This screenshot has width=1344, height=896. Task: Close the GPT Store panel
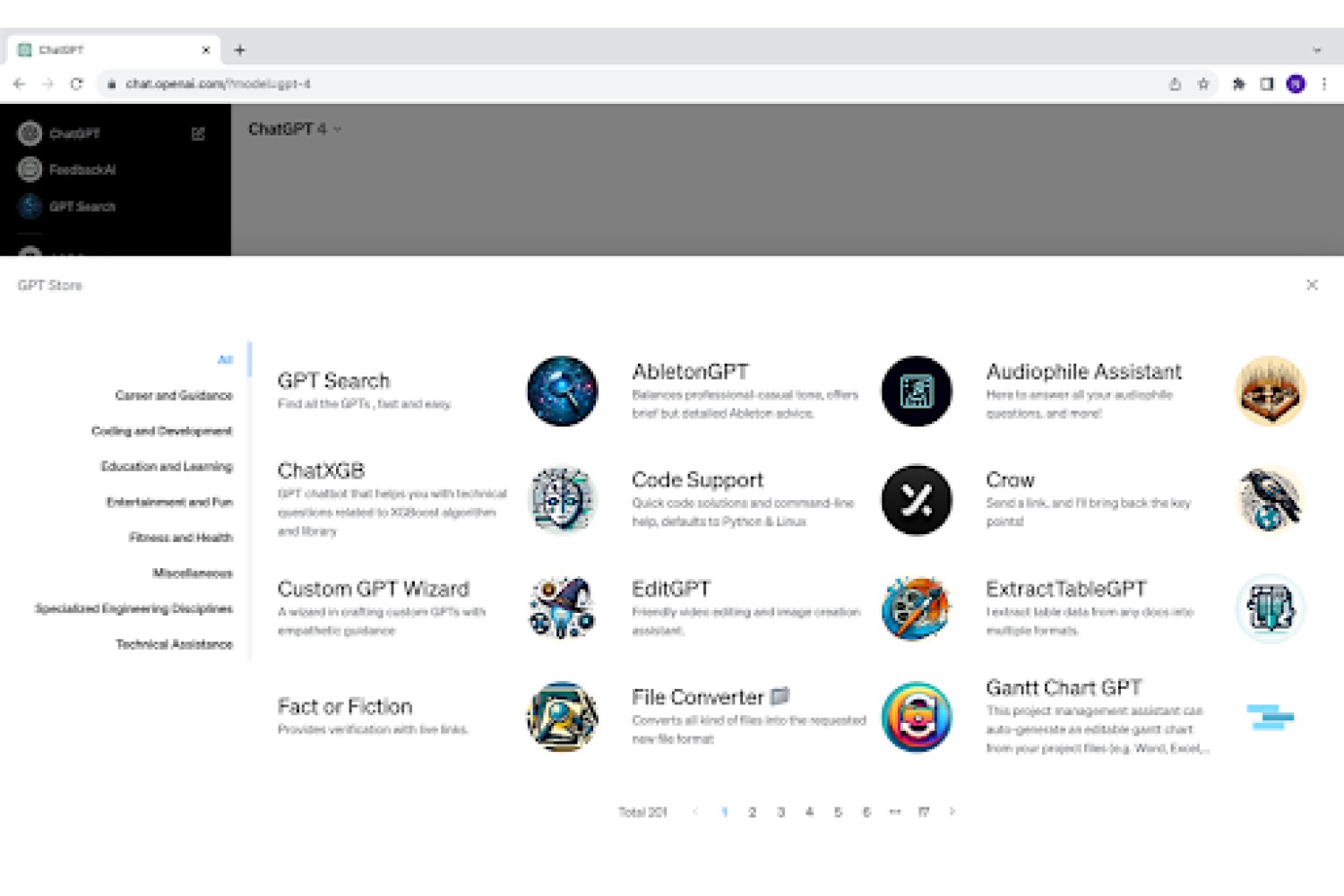pos(1312,285)
